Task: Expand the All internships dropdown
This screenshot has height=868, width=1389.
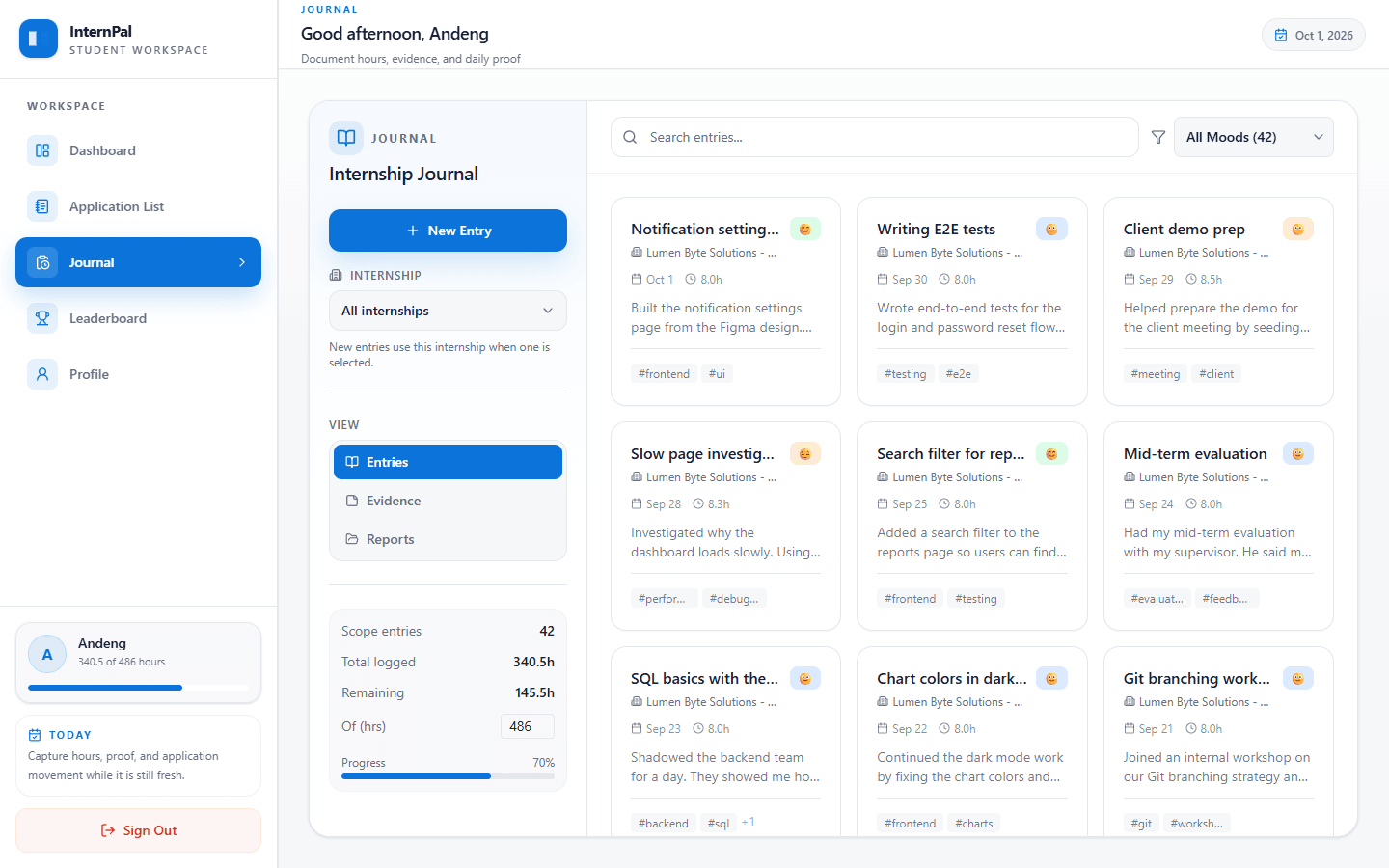Action: (448, 311)
